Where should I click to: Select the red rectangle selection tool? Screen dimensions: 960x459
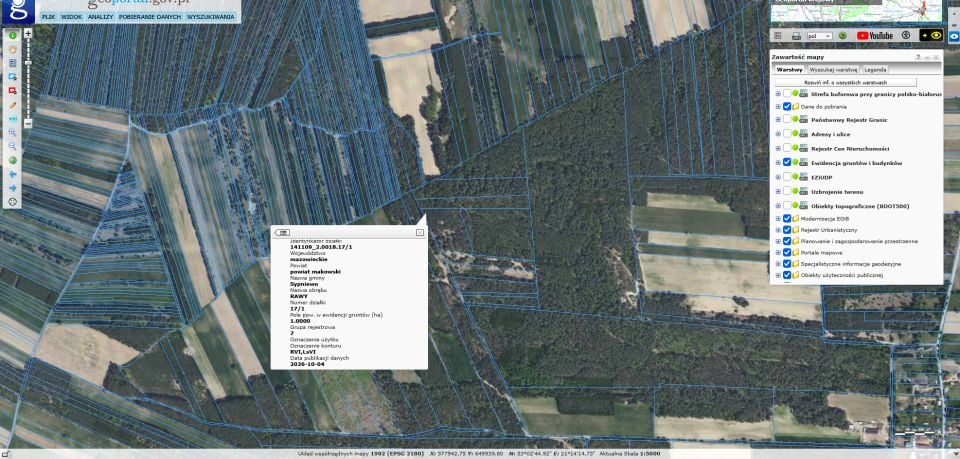coord(12,91)
